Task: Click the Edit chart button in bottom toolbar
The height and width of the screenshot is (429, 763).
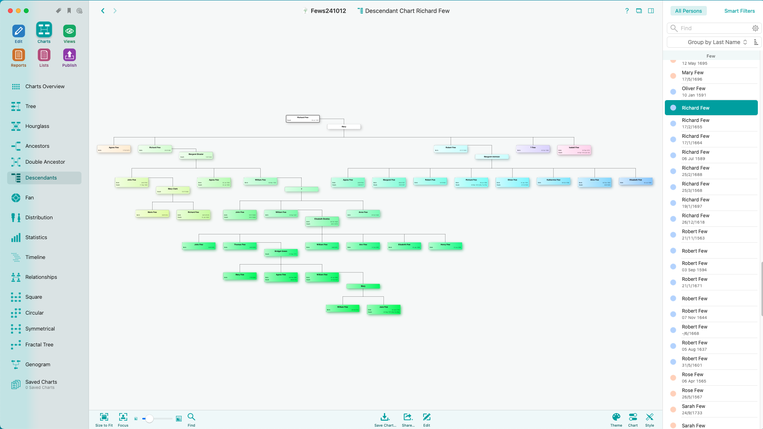Action: coord(426,420)
